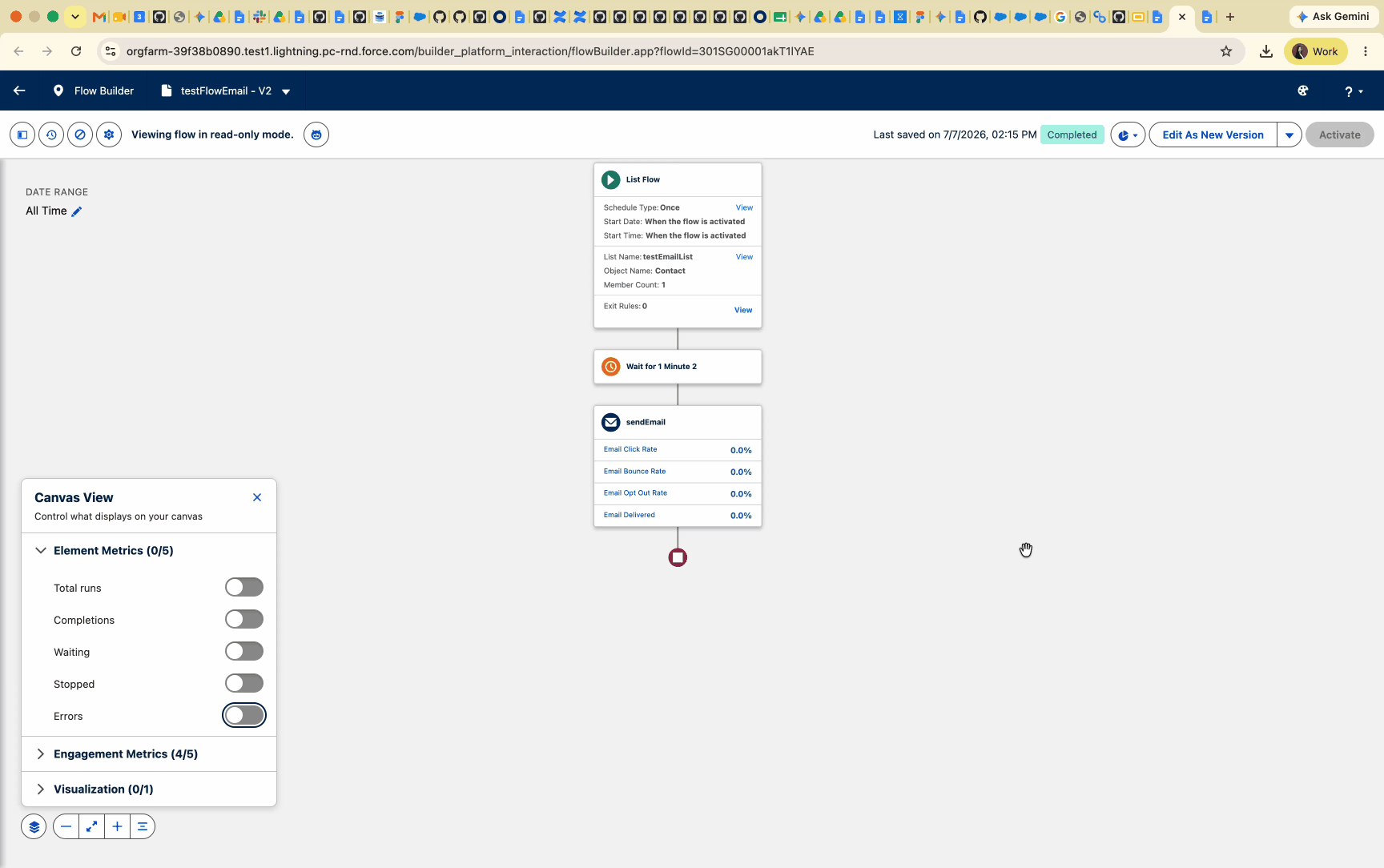Edit the All Time date range
The height and width of the screenshot is (868, 1384).
point(77,211)
